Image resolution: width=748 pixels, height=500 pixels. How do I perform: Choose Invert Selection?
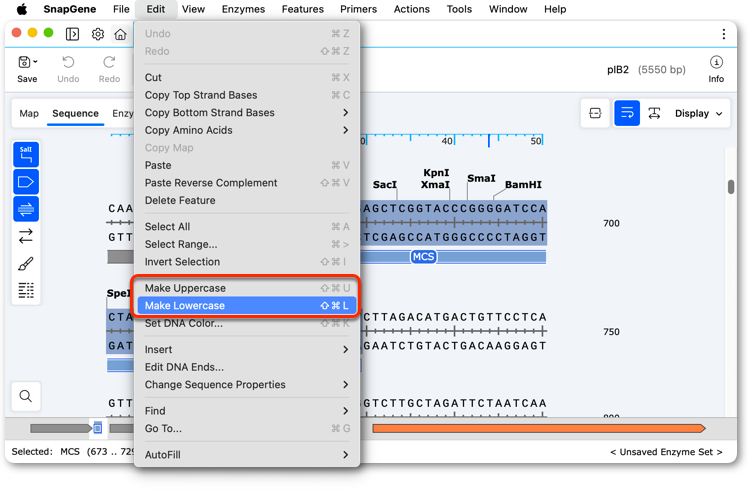[x=247, y=262]
